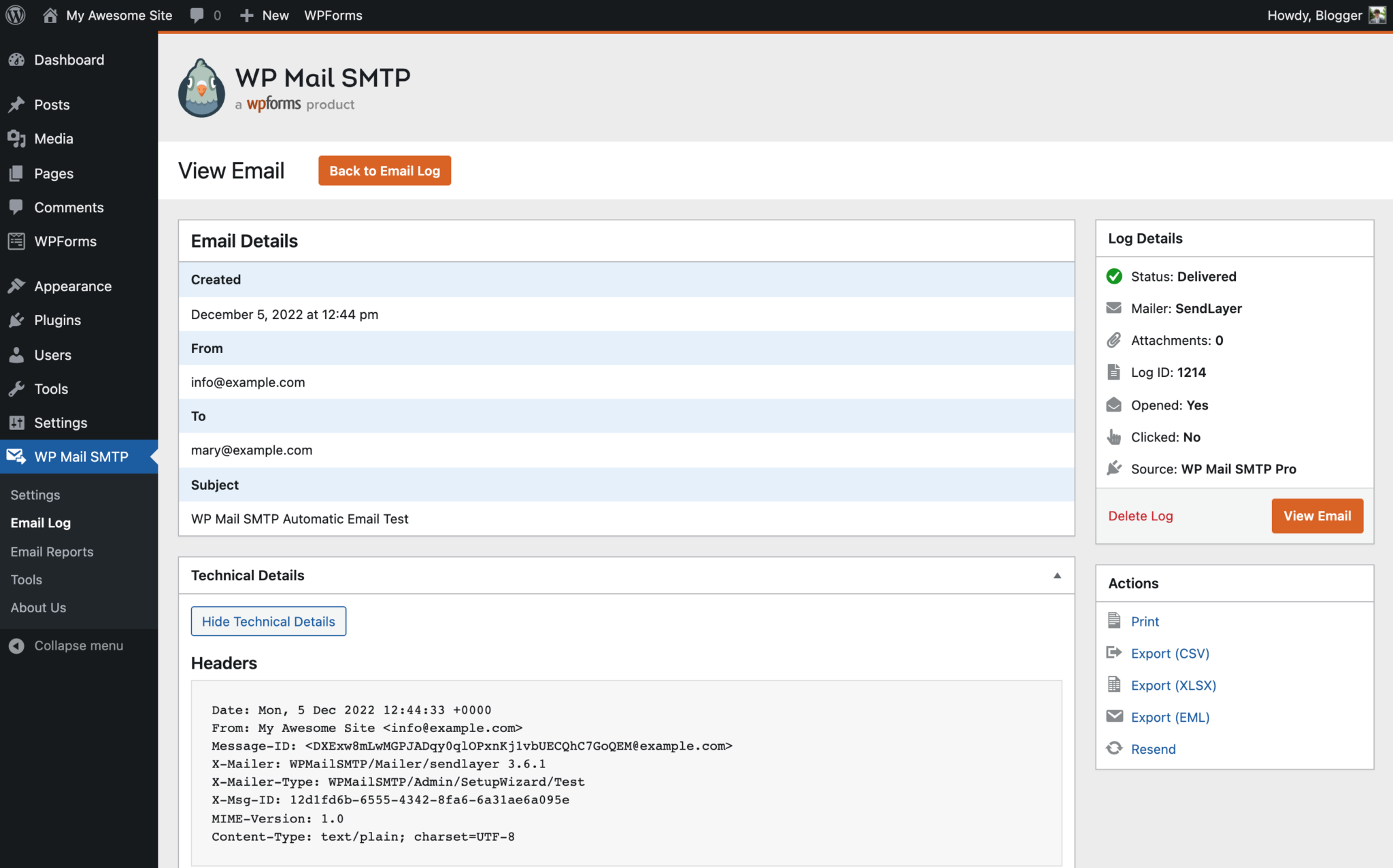1393x868 pixels.
Task: Click Back to Email Log
Action: coord(384,170)
